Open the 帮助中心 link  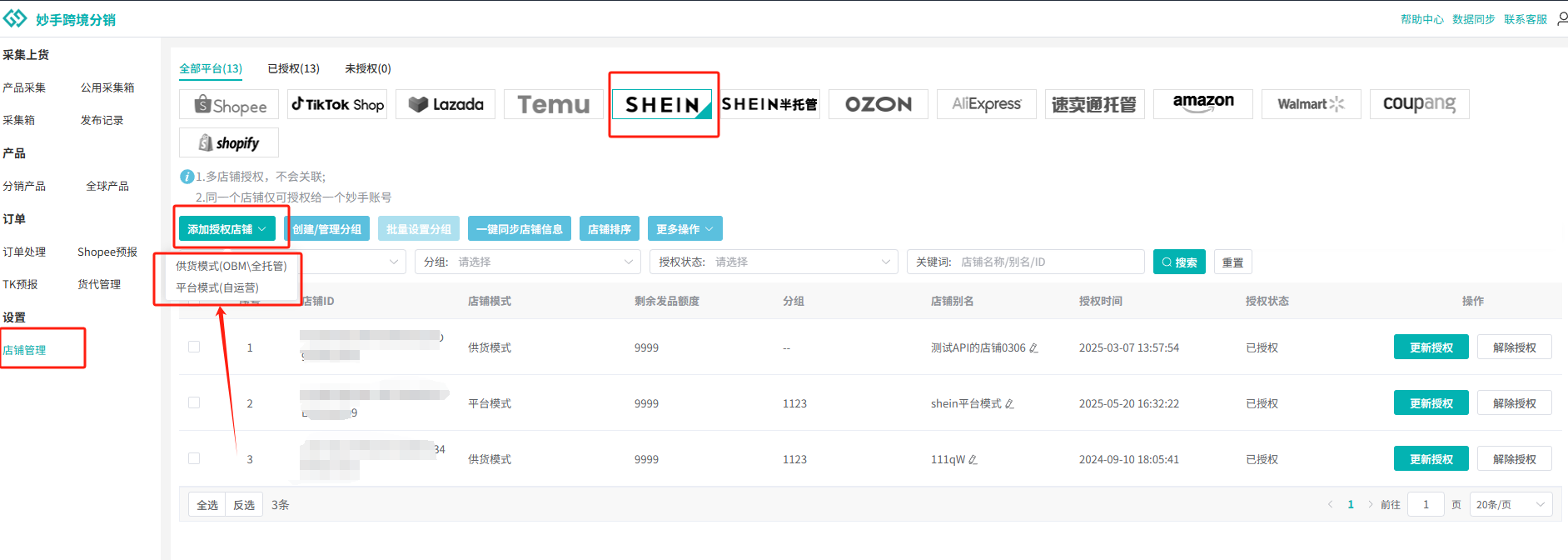tap(1422, 19)
